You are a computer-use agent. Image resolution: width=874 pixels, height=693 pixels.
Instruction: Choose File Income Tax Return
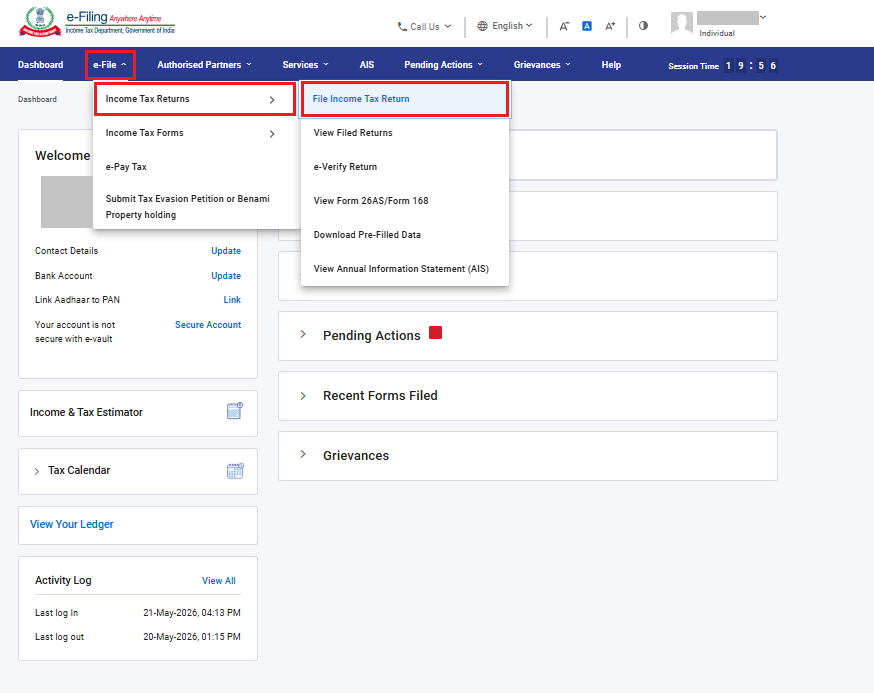click(x=405, y=99)
